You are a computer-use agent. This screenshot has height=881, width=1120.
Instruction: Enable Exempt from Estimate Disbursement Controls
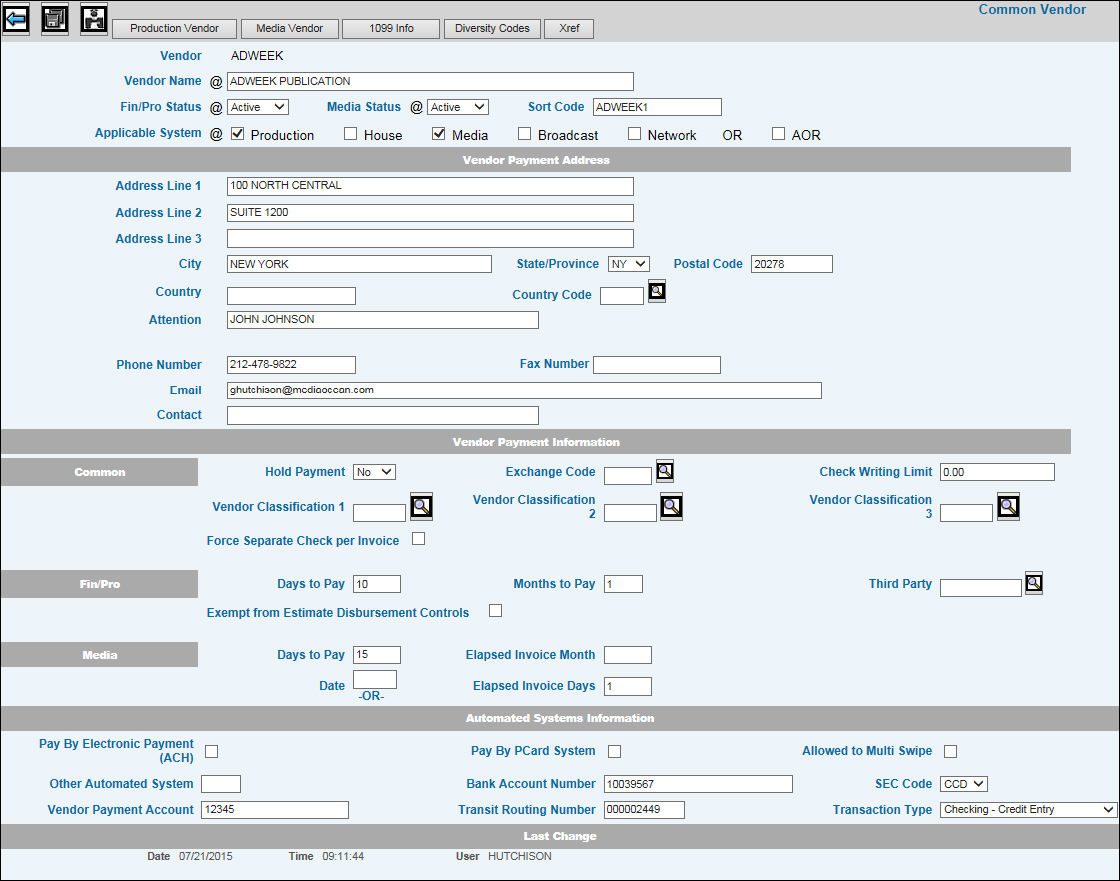(x=495, y=610)
